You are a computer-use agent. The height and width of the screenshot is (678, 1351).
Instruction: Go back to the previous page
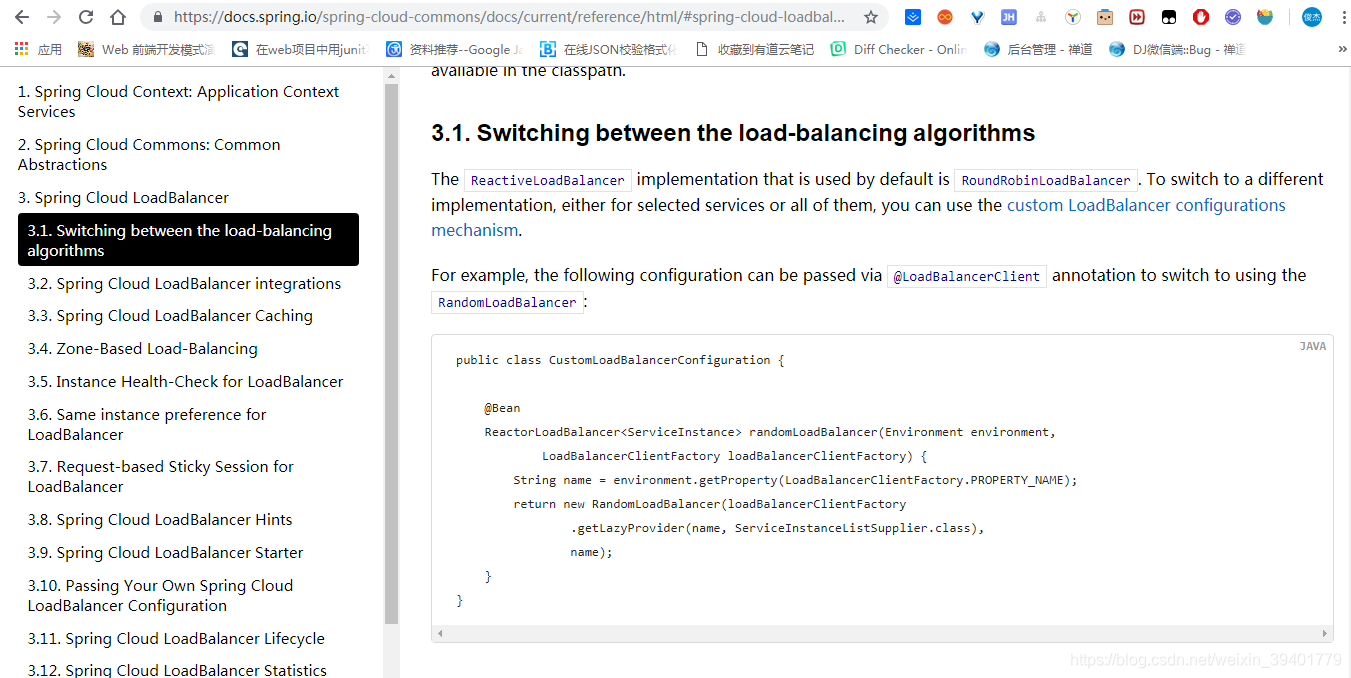coord(22,17)
